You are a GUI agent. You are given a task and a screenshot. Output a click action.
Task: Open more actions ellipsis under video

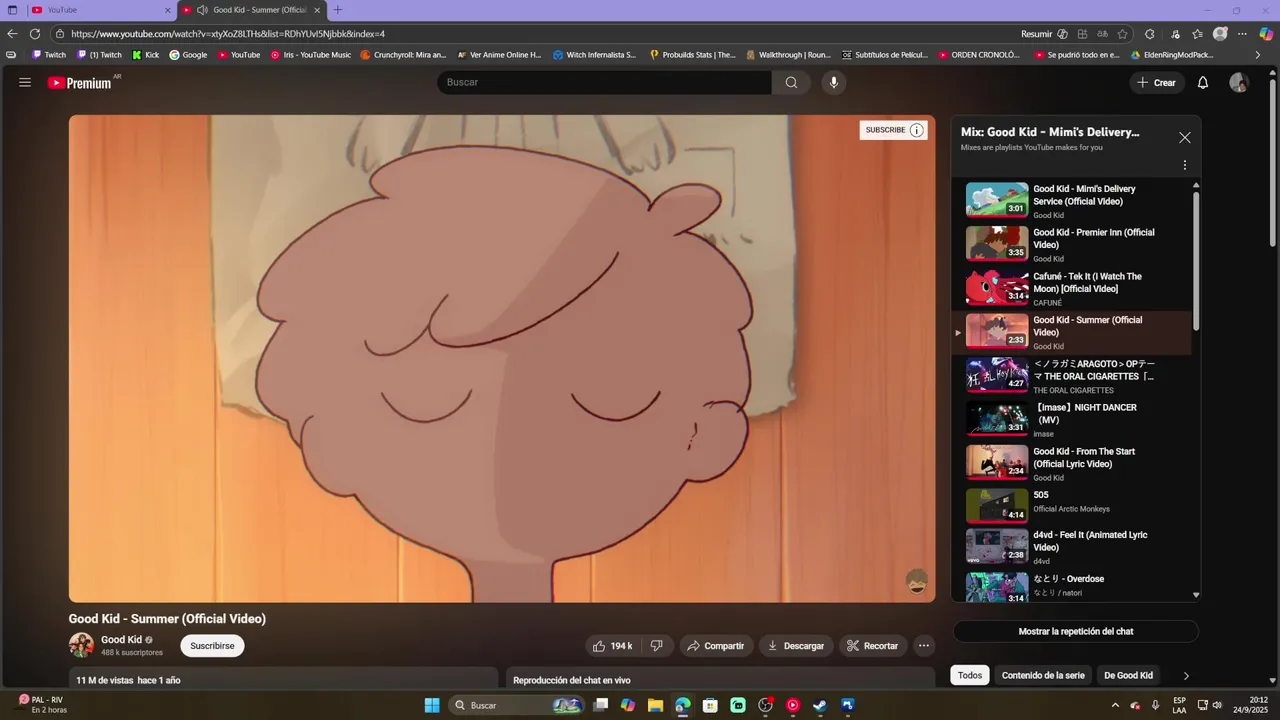[924, 646]
